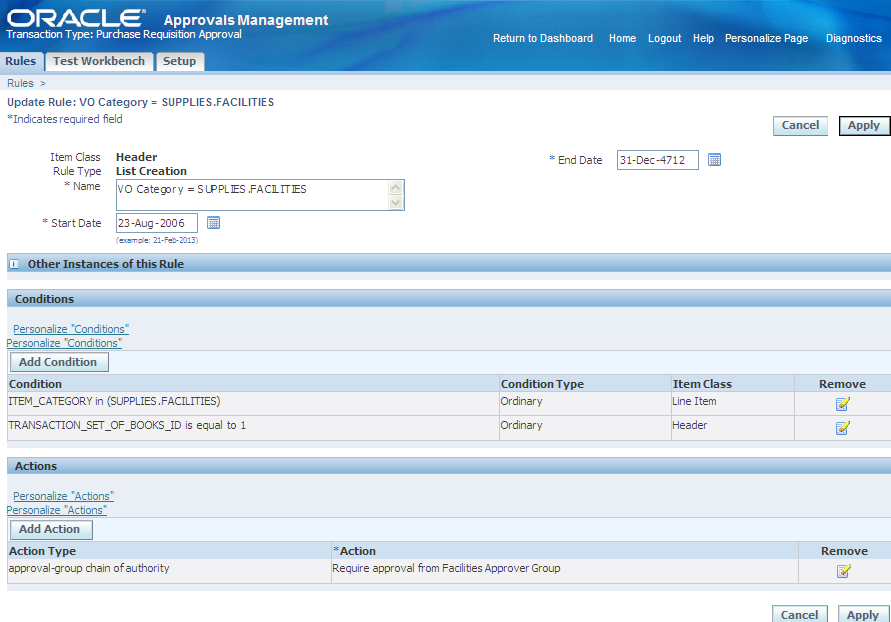Click the bottom Apply button
This screenshot has width=891, height=622.
click(863, 614)
